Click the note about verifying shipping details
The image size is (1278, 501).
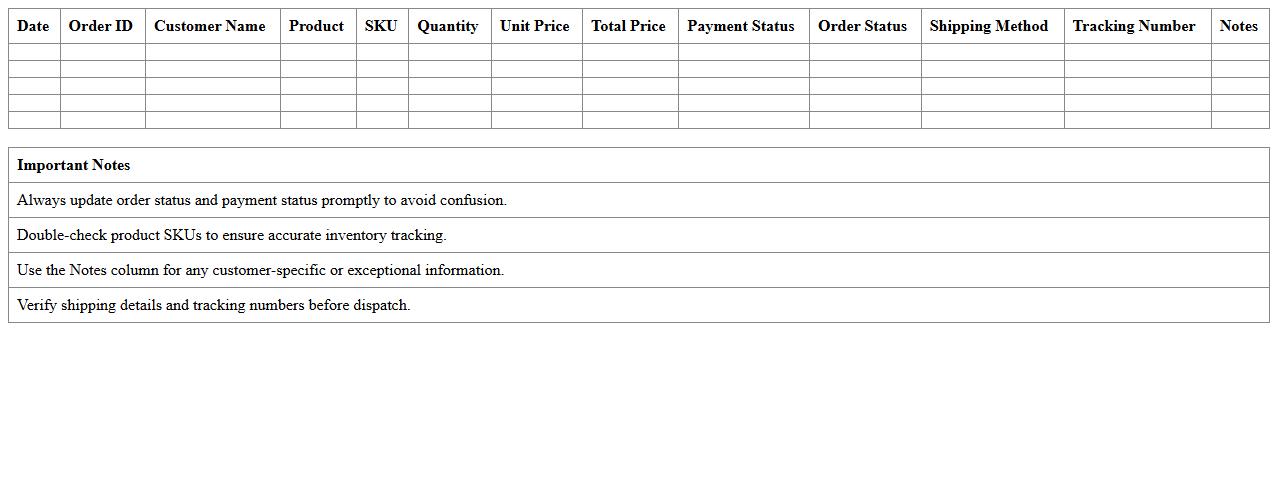(214, 305)
